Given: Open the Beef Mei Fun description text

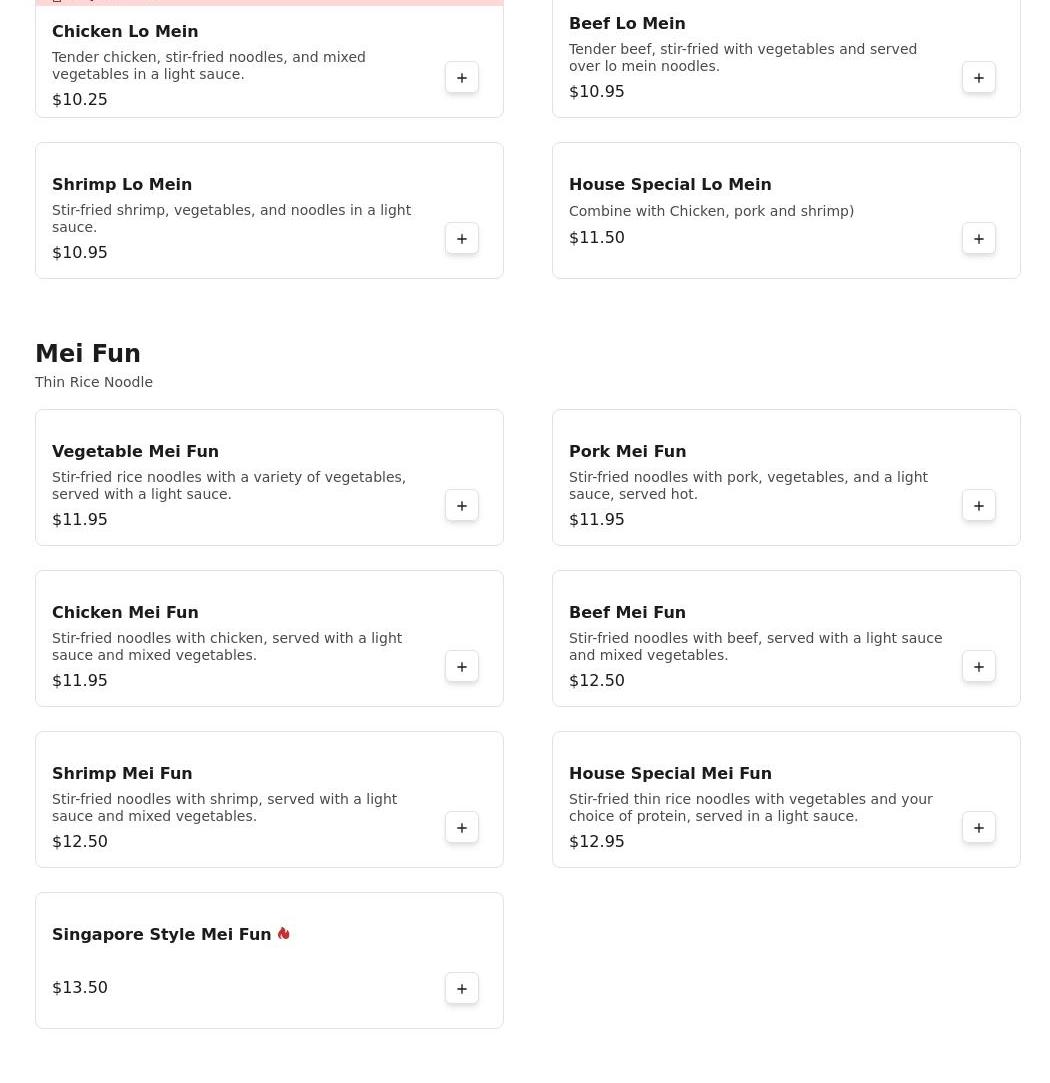Looking at the screenshot, I should coord(755,646).
